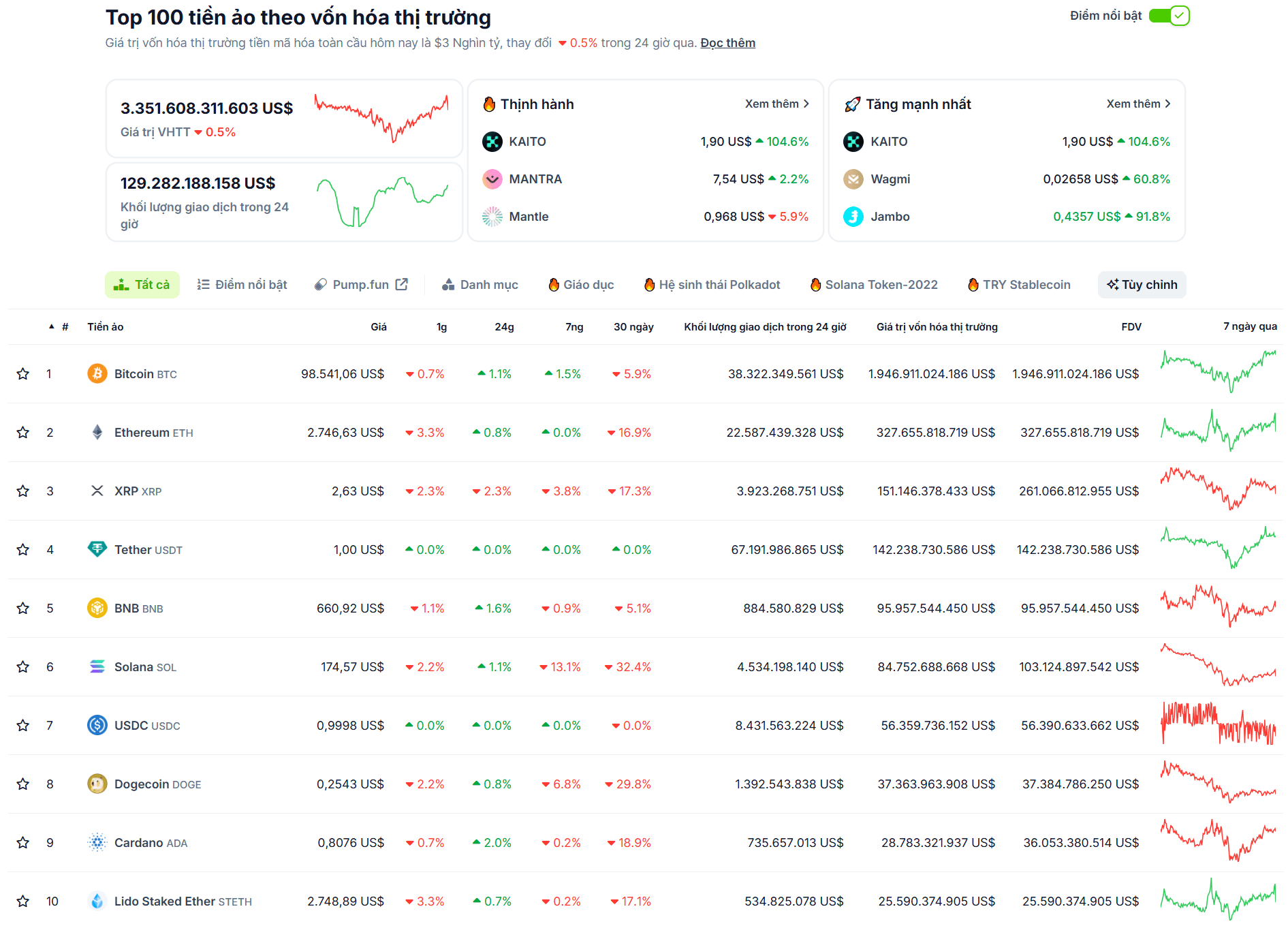Click the Solana logo icon
1288x926 pixels.
(x=97, y=666)
